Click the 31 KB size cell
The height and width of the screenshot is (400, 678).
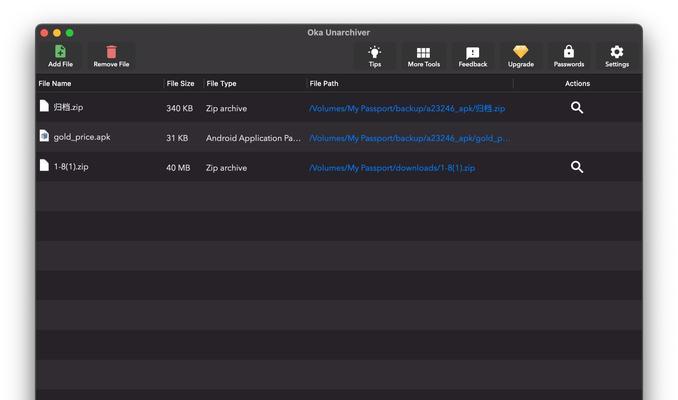tap(177, 138)
